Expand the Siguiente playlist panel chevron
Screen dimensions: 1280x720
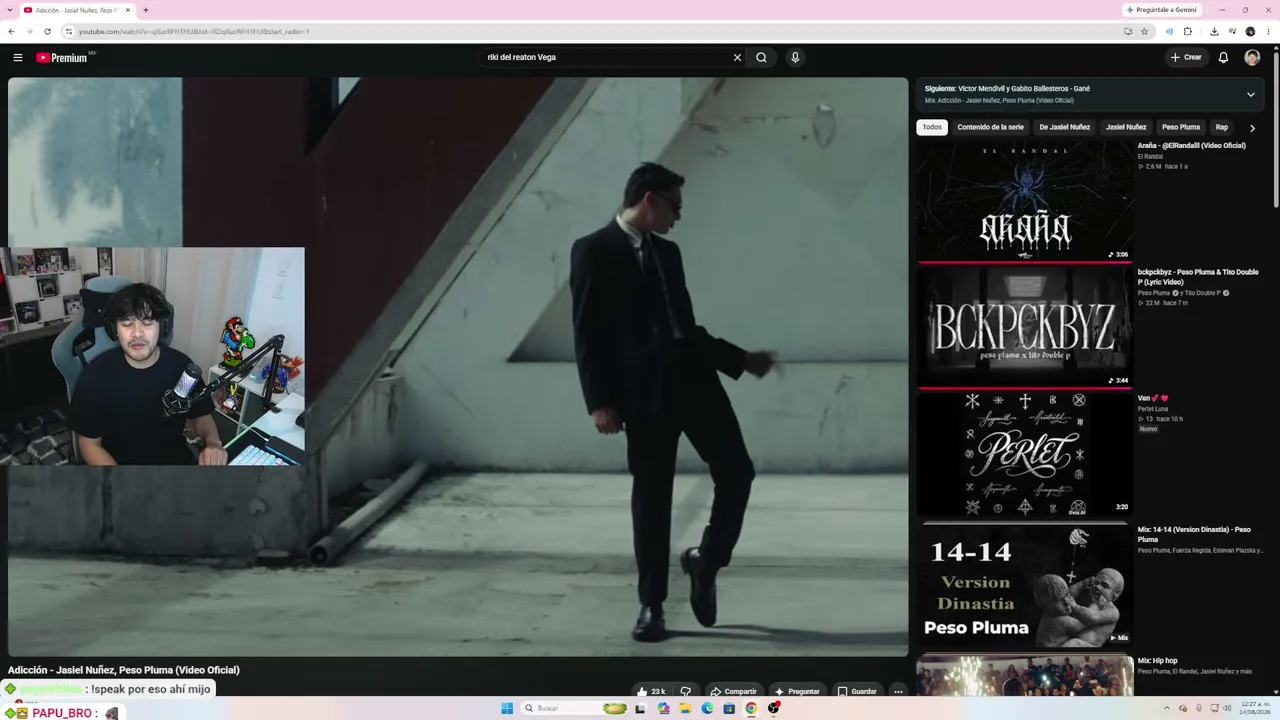click(x=1250, y=95)
